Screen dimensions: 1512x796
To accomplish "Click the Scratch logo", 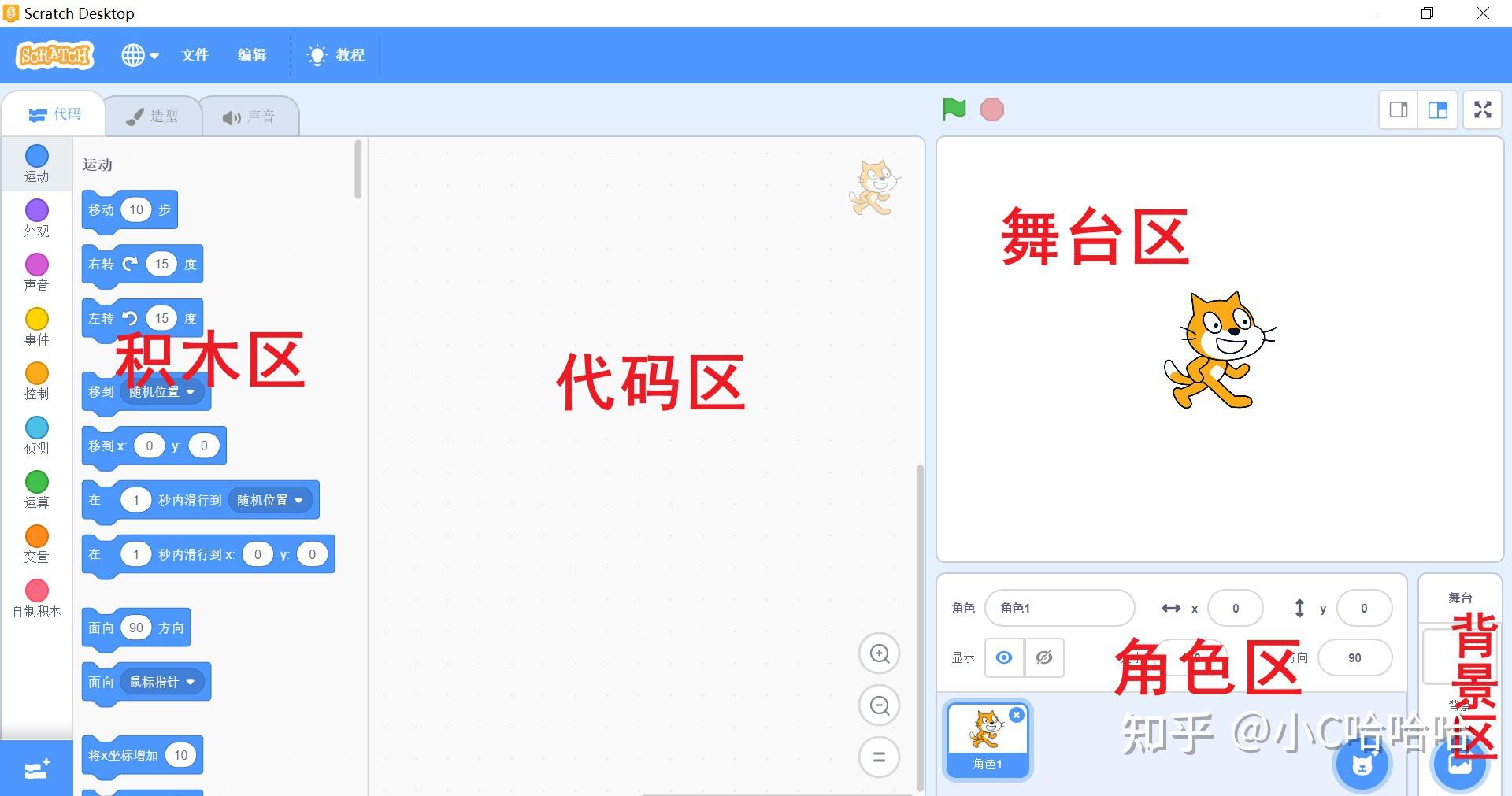I will click(54, 54).
